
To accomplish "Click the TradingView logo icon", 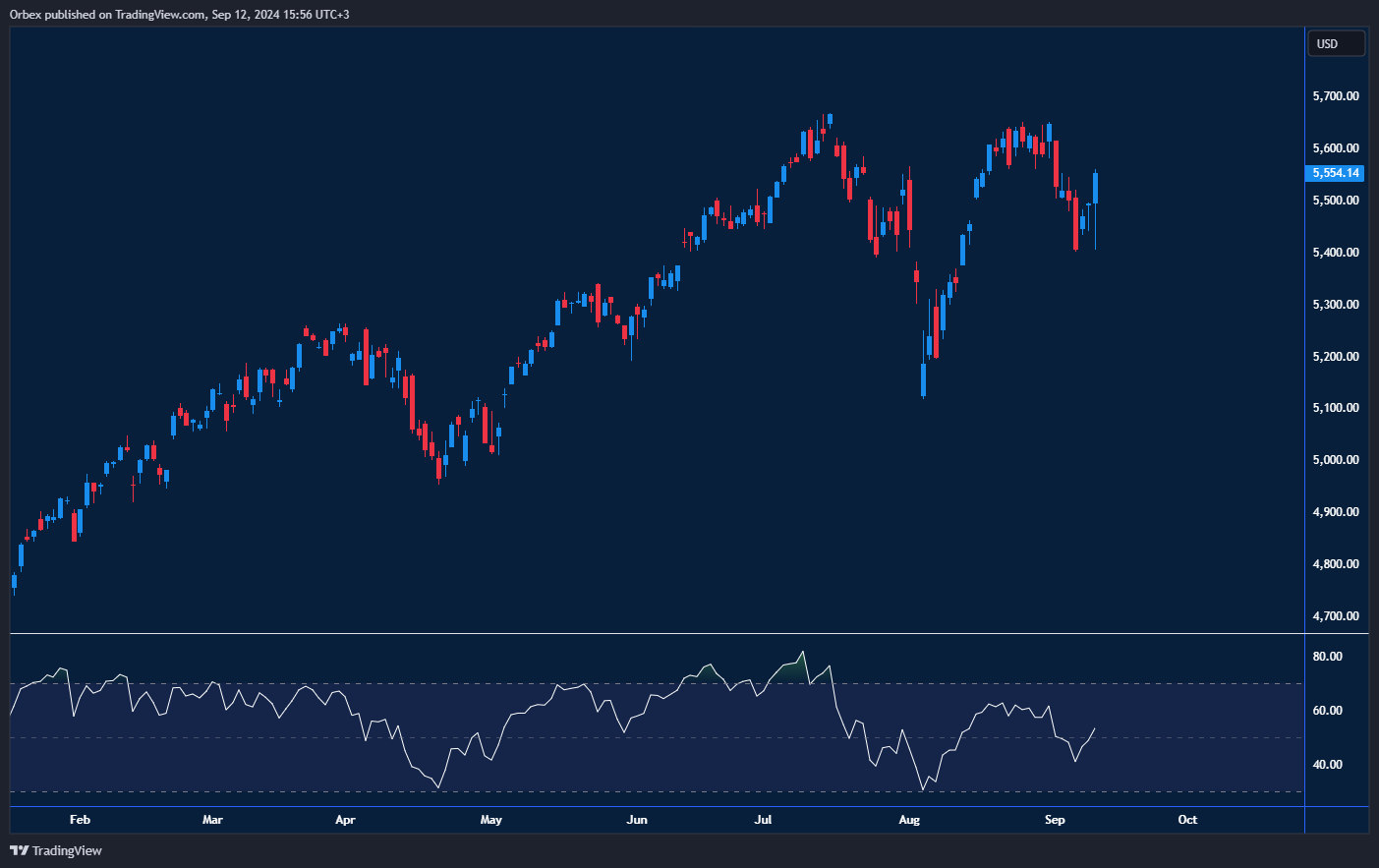I will [19, 850].
